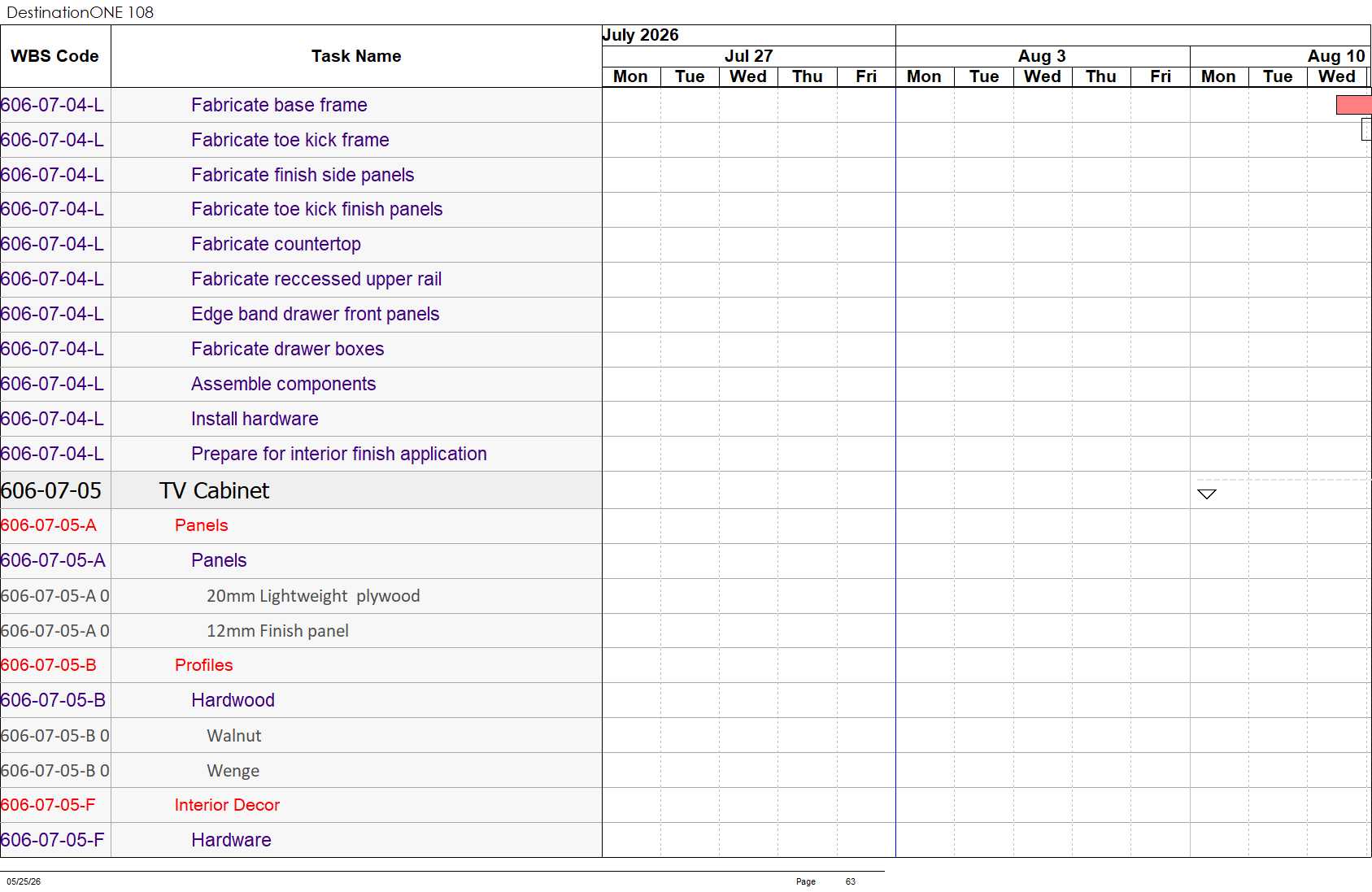Select the red Profiles group row

301,665
